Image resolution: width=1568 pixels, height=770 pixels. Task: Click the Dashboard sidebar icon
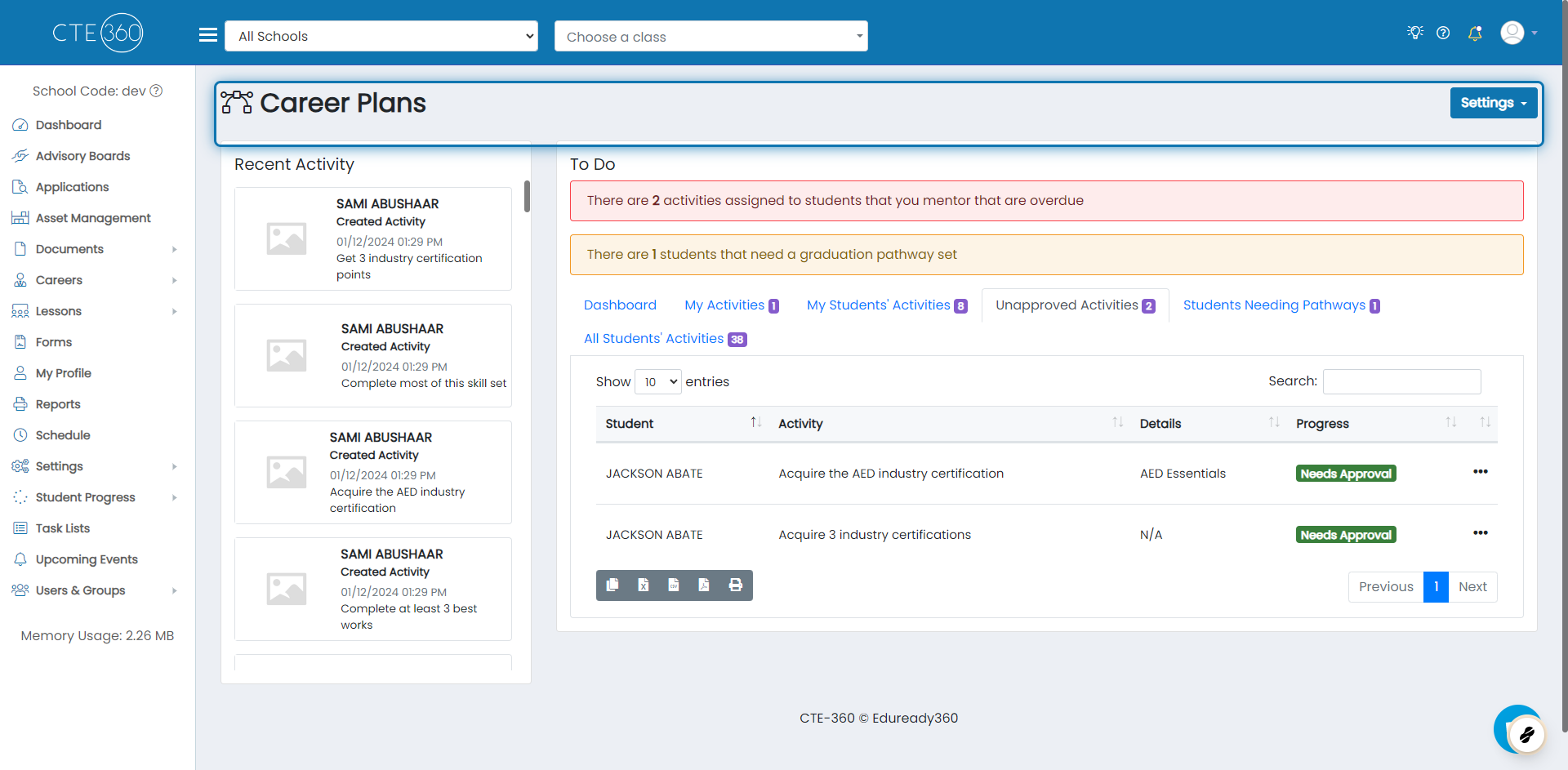pyautogui.click(x=20, y=125)
